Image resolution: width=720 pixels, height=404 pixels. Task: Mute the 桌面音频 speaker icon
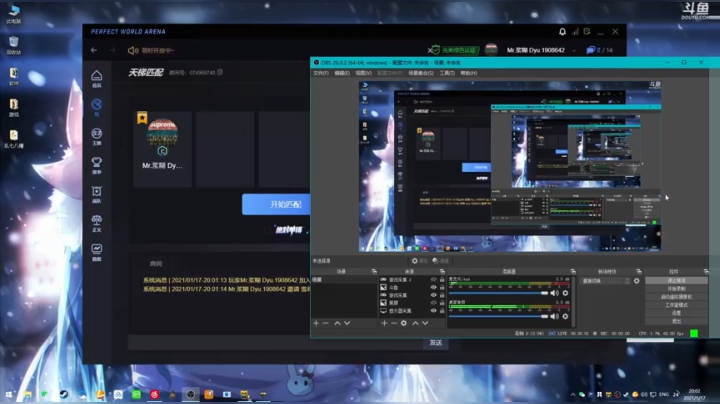point(555,316)
